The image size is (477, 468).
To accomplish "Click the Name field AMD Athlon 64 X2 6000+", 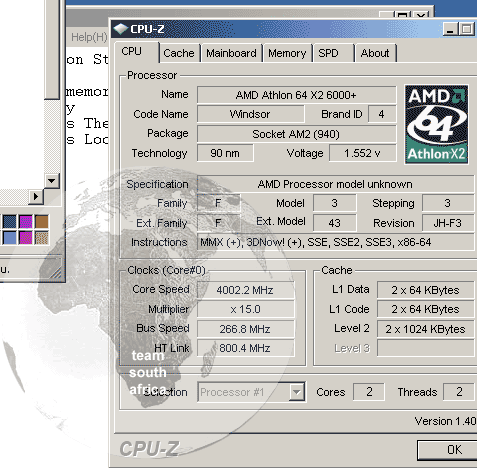I will click(297, 95).
